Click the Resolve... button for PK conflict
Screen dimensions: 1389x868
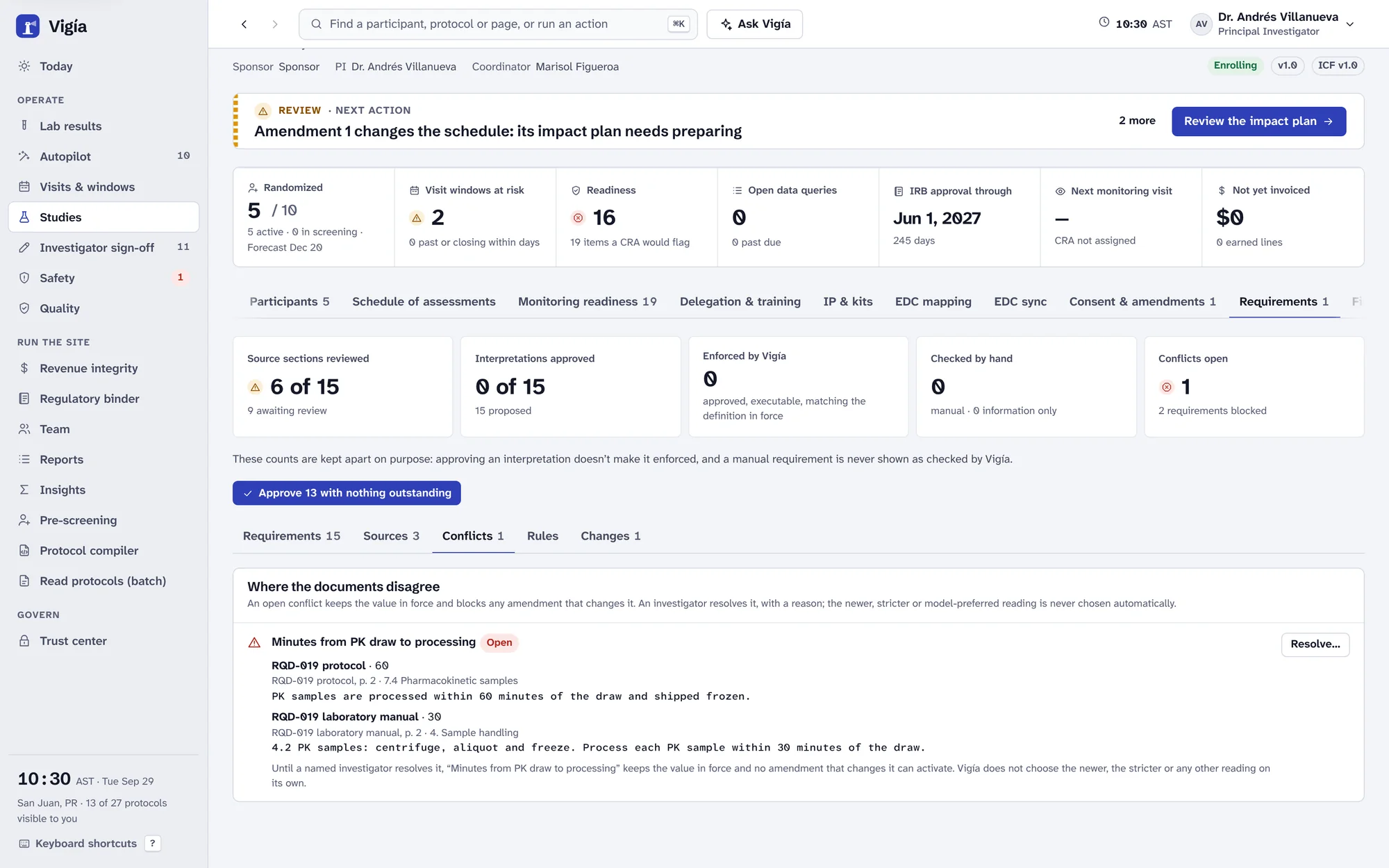pos(1315,644)
